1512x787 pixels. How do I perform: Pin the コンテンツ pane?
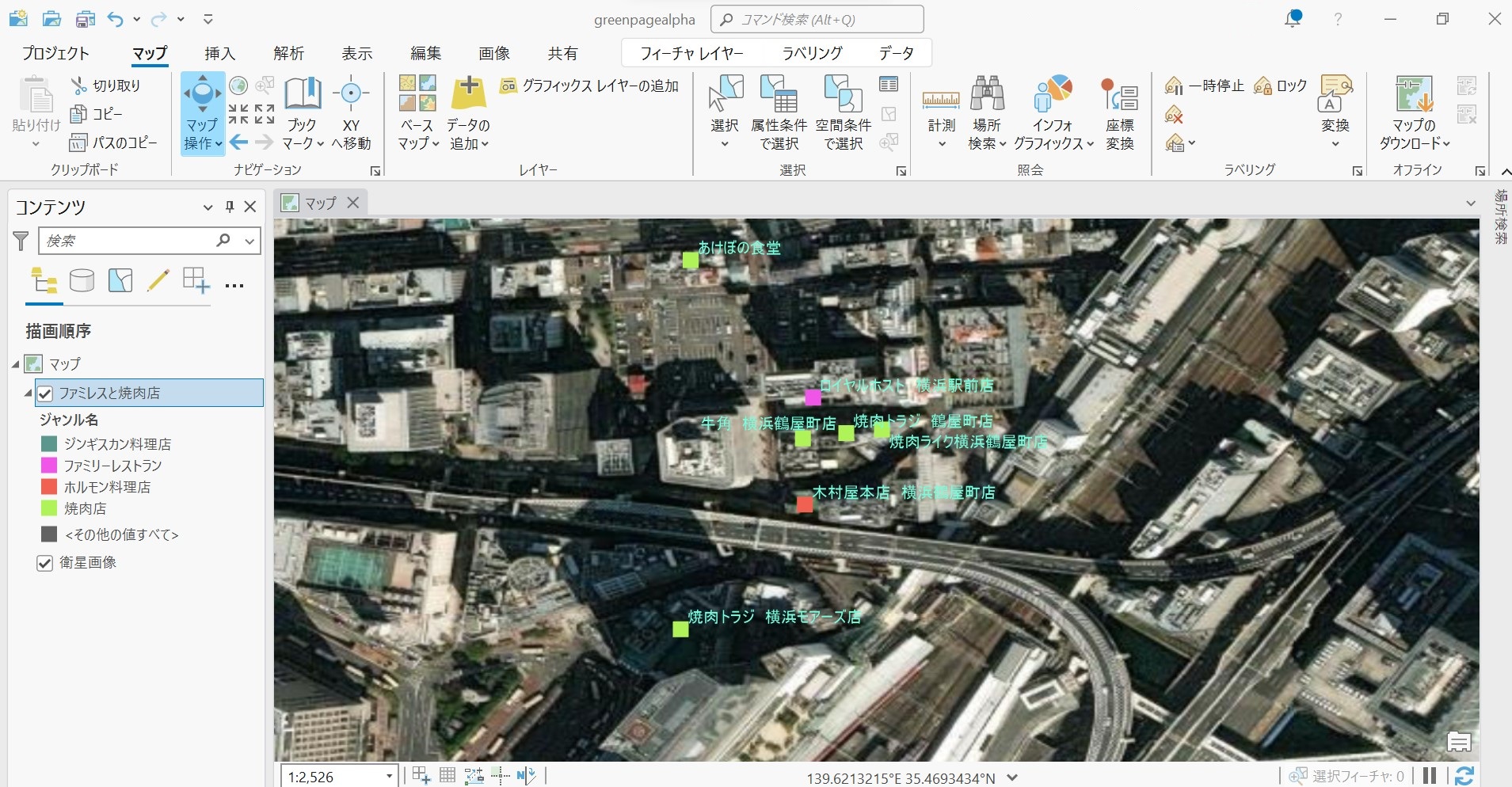(x=230, y=207)
